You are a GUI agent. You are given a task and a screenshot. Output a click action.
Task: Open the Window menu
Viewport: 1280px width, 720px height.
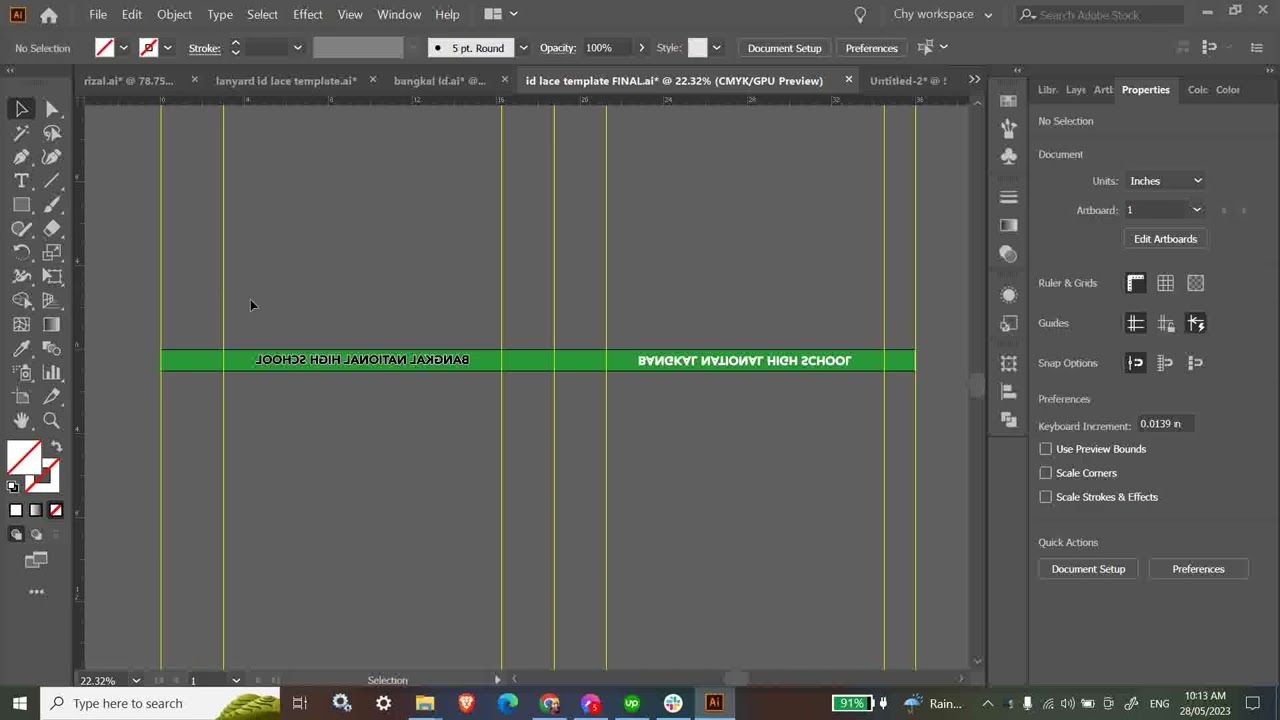tap(399, 14)
